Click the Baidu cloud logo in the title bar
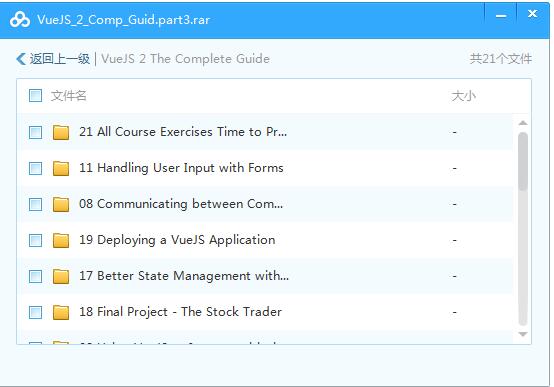This screenshot has width=554, height=387. (20, 19)
